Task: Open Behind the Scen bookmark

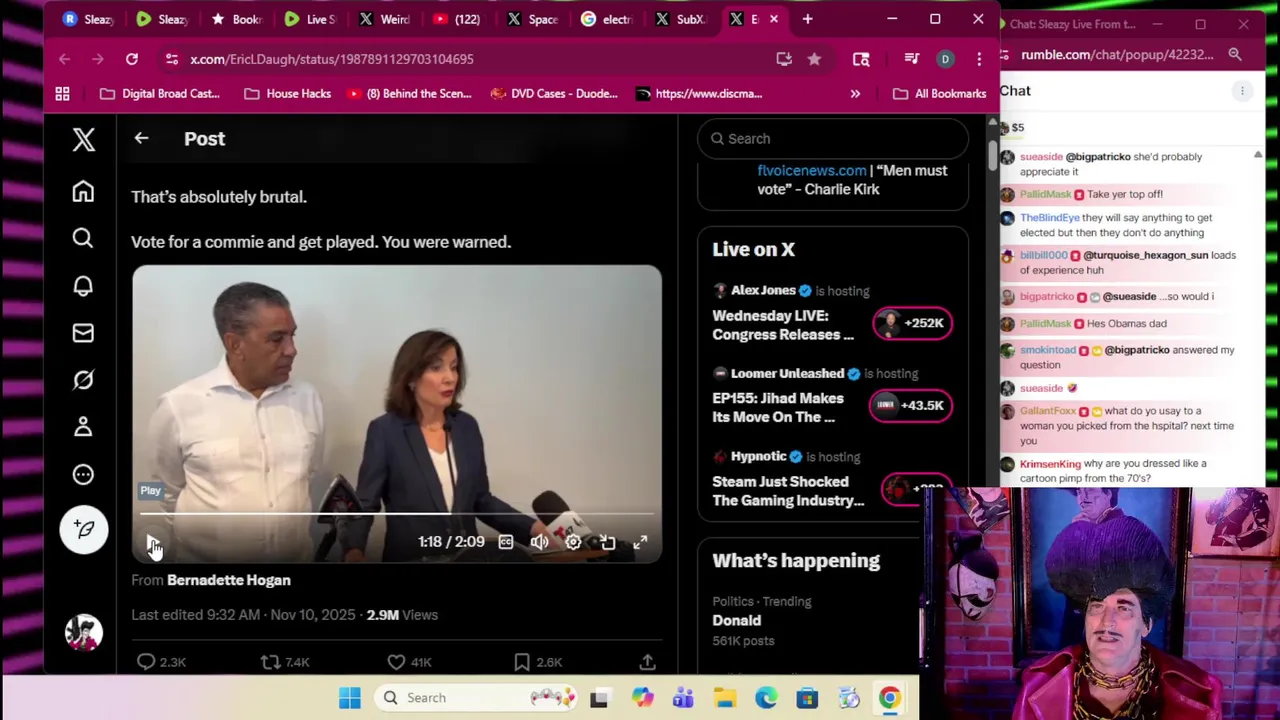Action: pos(409,94)
